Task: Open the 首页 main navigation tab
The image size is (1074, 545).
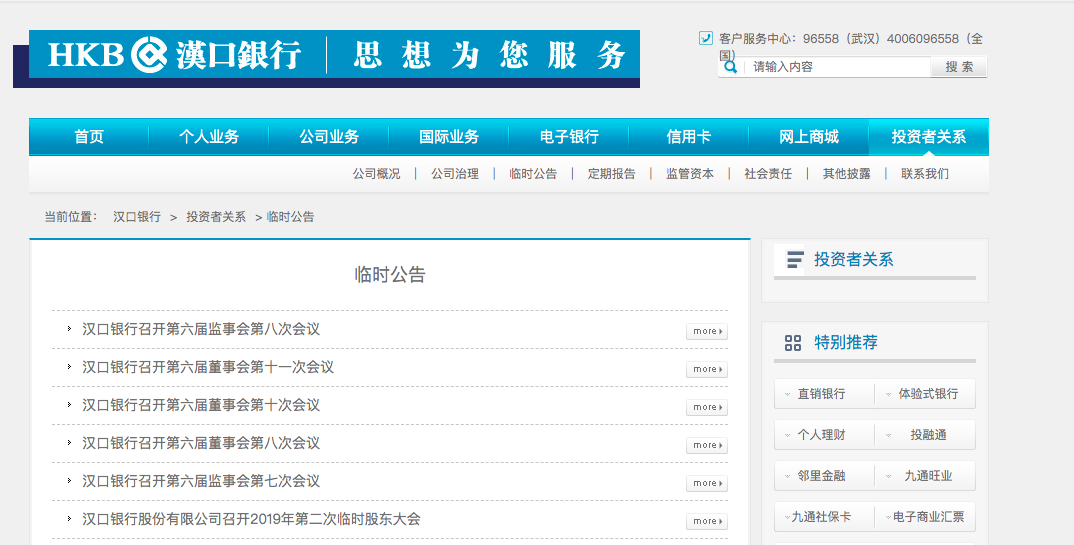Action: pos(89,137)
